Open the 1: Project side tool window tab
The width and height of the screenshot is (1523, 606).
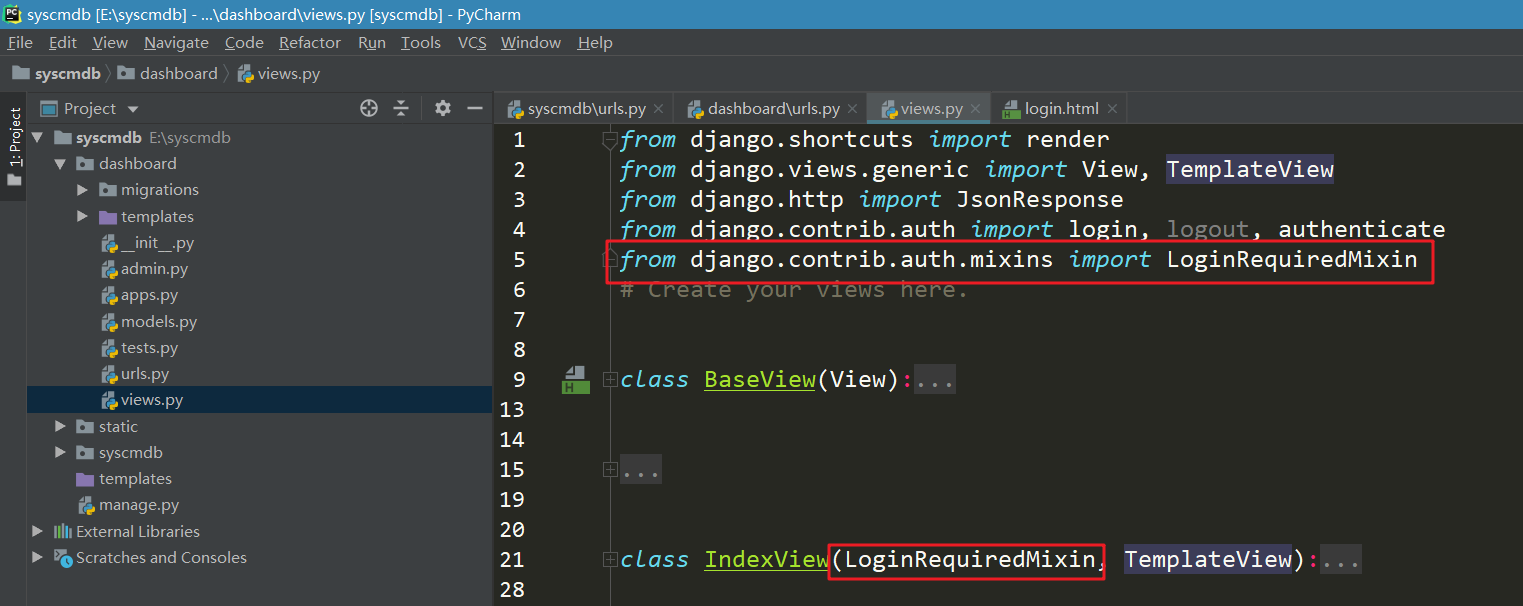14,146
